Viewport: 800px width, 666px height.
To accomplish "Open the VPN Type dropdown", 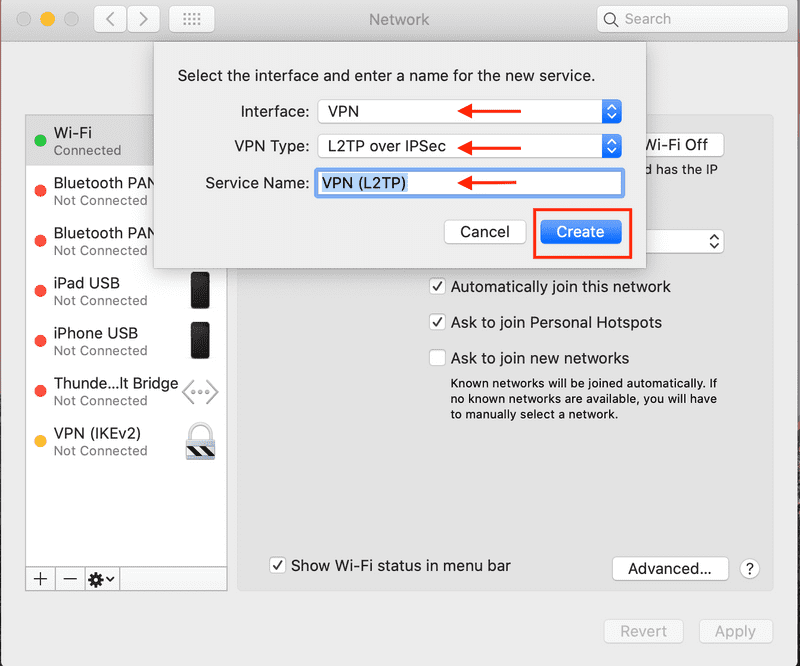I will (x=469, y=146).
